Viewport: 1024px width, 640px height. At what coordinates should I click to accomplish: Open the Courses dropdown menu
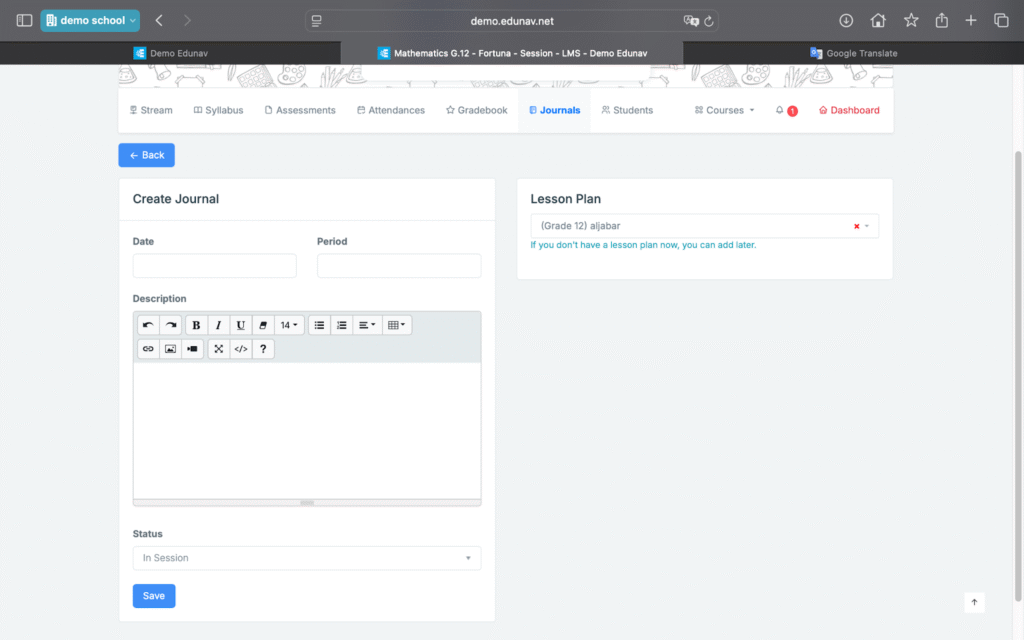coord(725,110)
